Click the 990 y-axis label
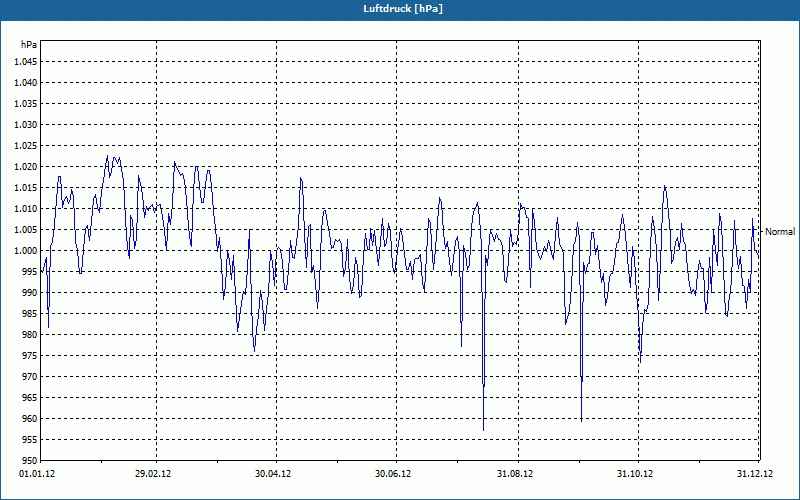Screen dimensions: 800x500 [x=30, y=293]
